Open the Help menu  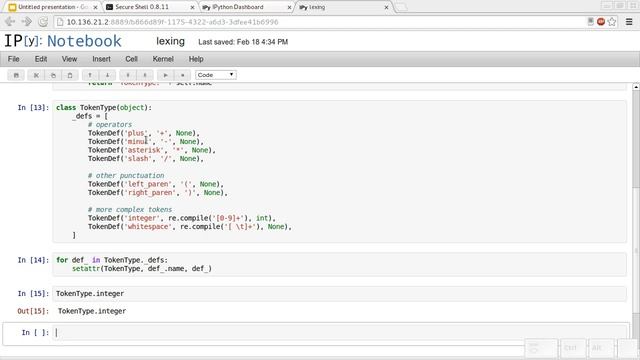coord(196,59)
